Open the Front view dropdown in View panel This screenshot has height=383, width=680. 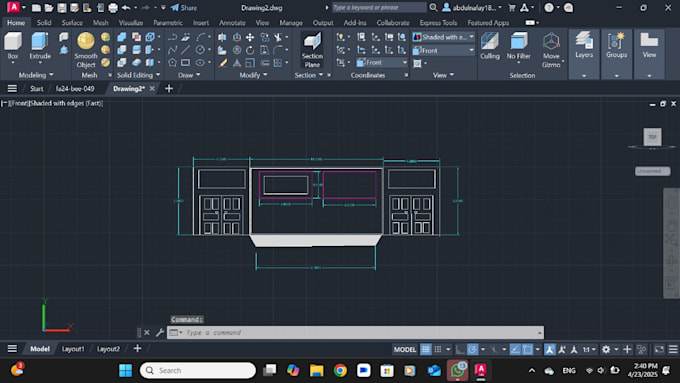443,51
